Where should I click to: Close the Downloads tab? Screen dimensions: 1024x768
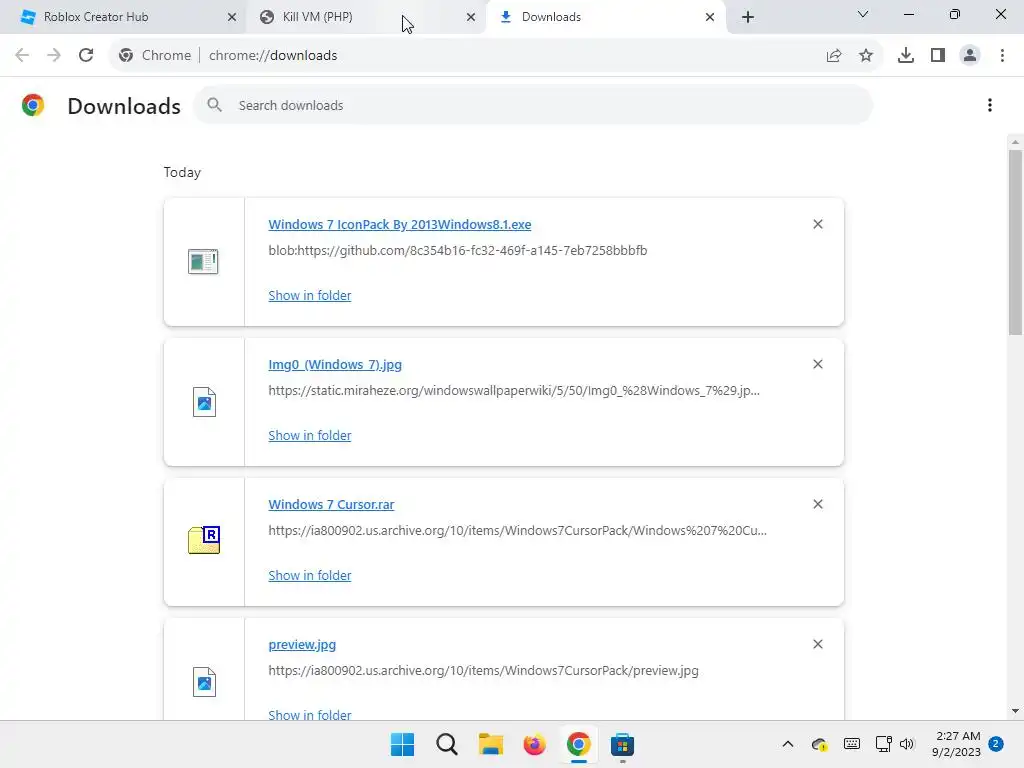[x=710, y=17]
